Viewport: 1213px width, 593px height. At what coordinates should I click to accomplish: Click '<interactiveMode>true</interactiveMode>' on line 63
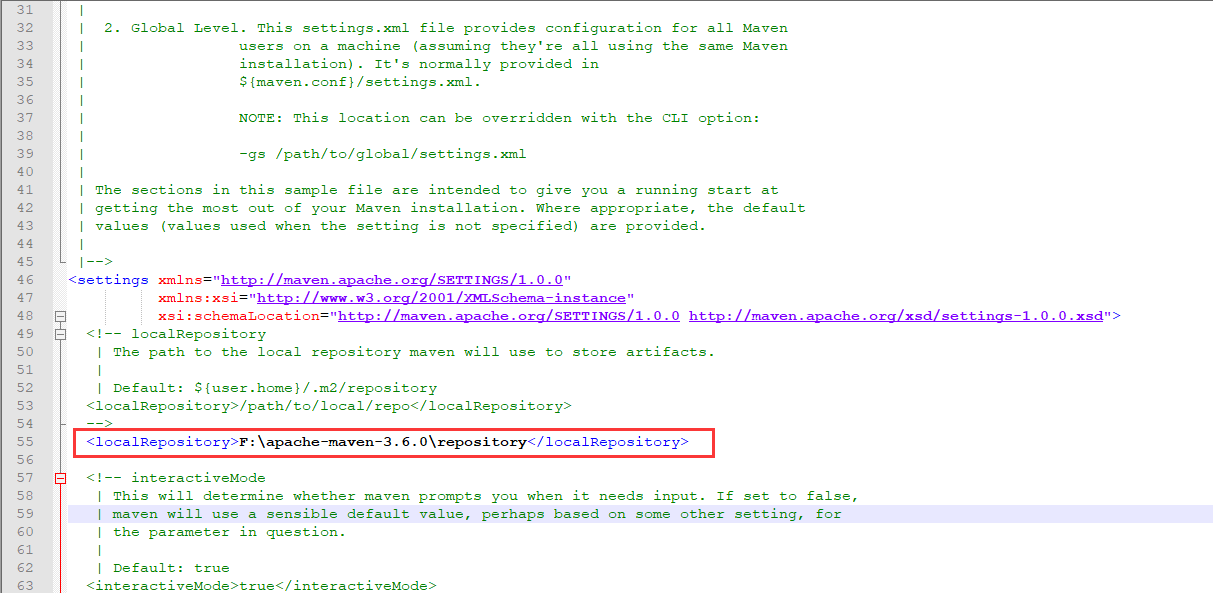click(261, 586)
